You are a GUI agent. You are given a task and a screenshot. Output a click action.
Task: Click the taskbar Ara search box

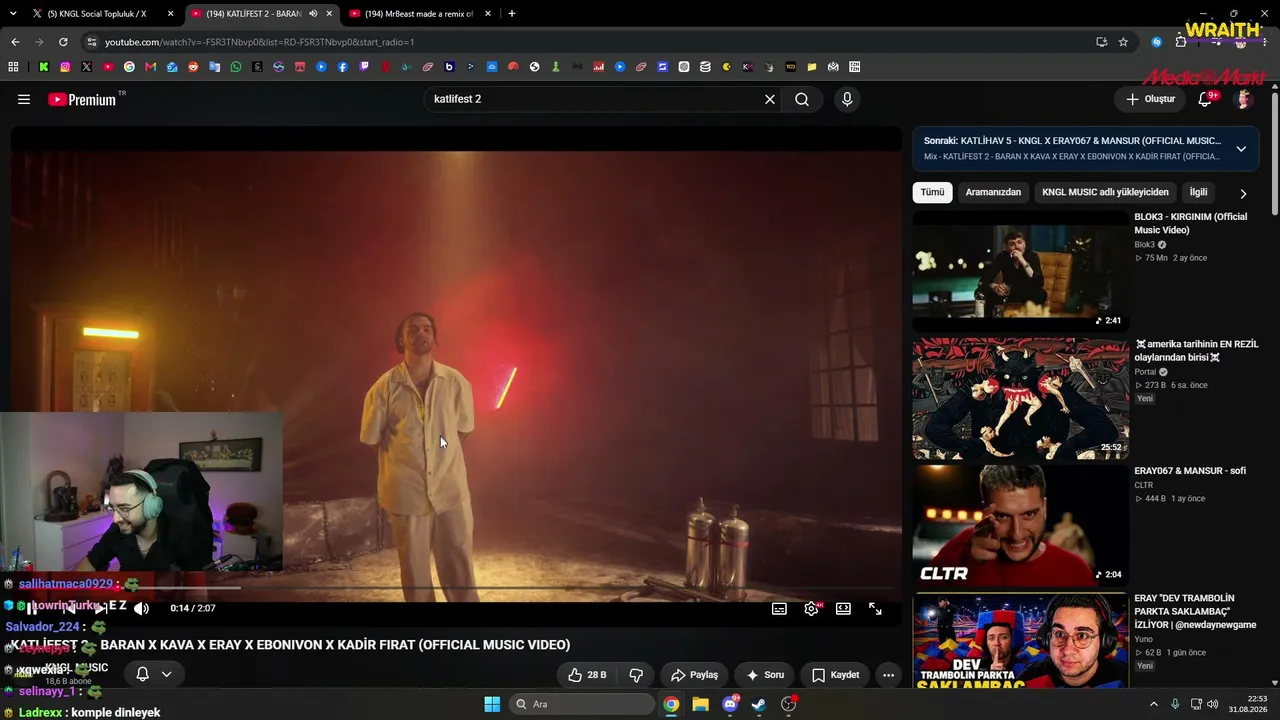581,704
